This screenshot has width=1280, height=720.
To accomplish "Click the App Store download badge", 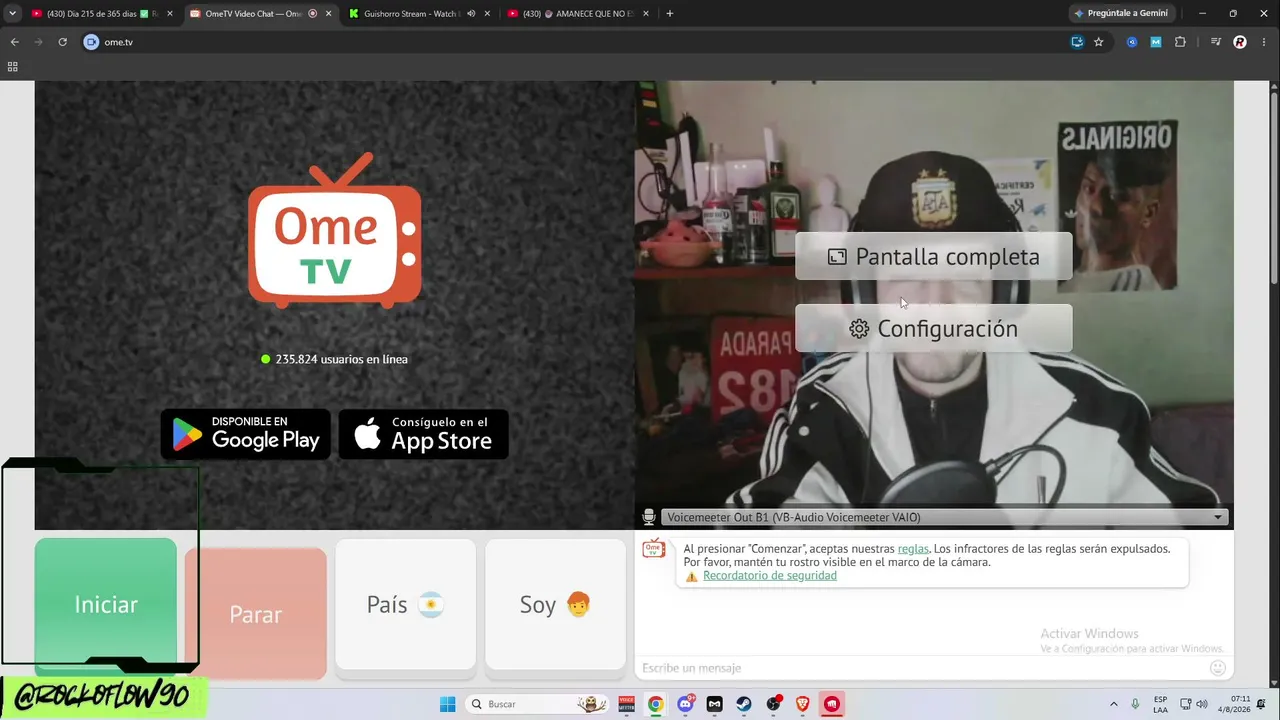I will pyautogui.click(x=424, y=434).
